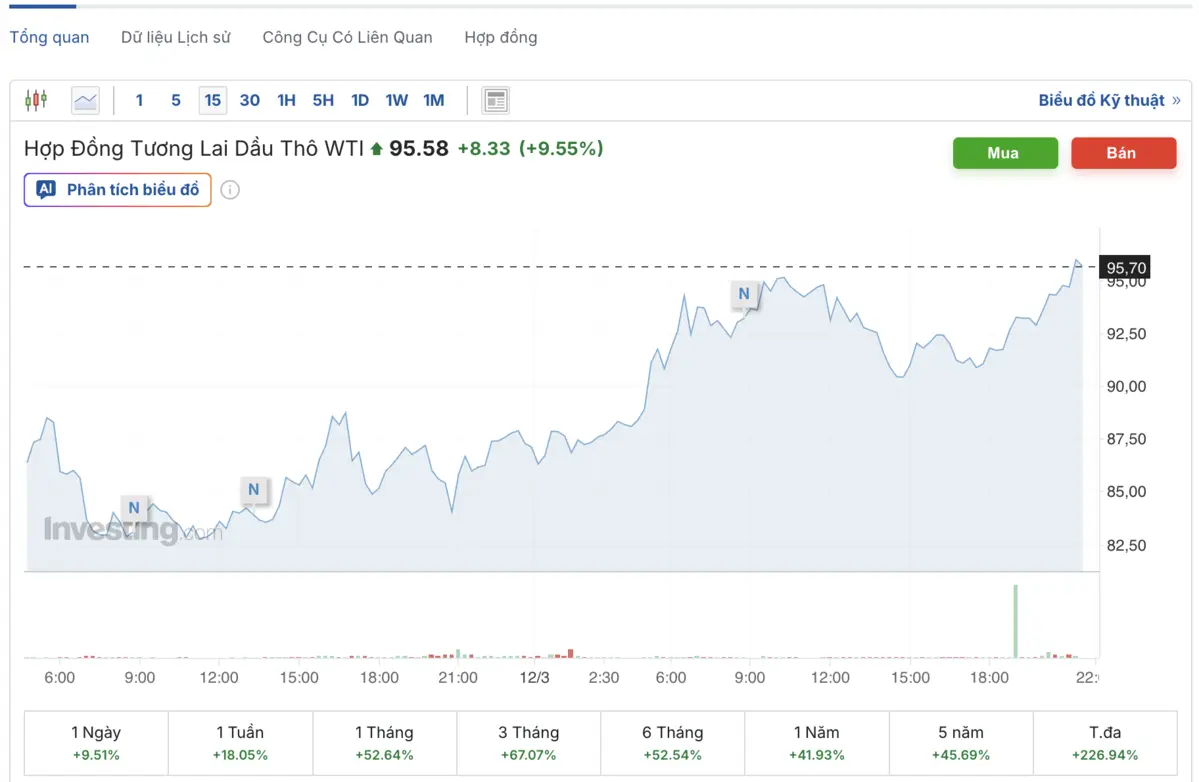
Task: Enable the 1W weekly timeframe
Action: pos(396,100)
